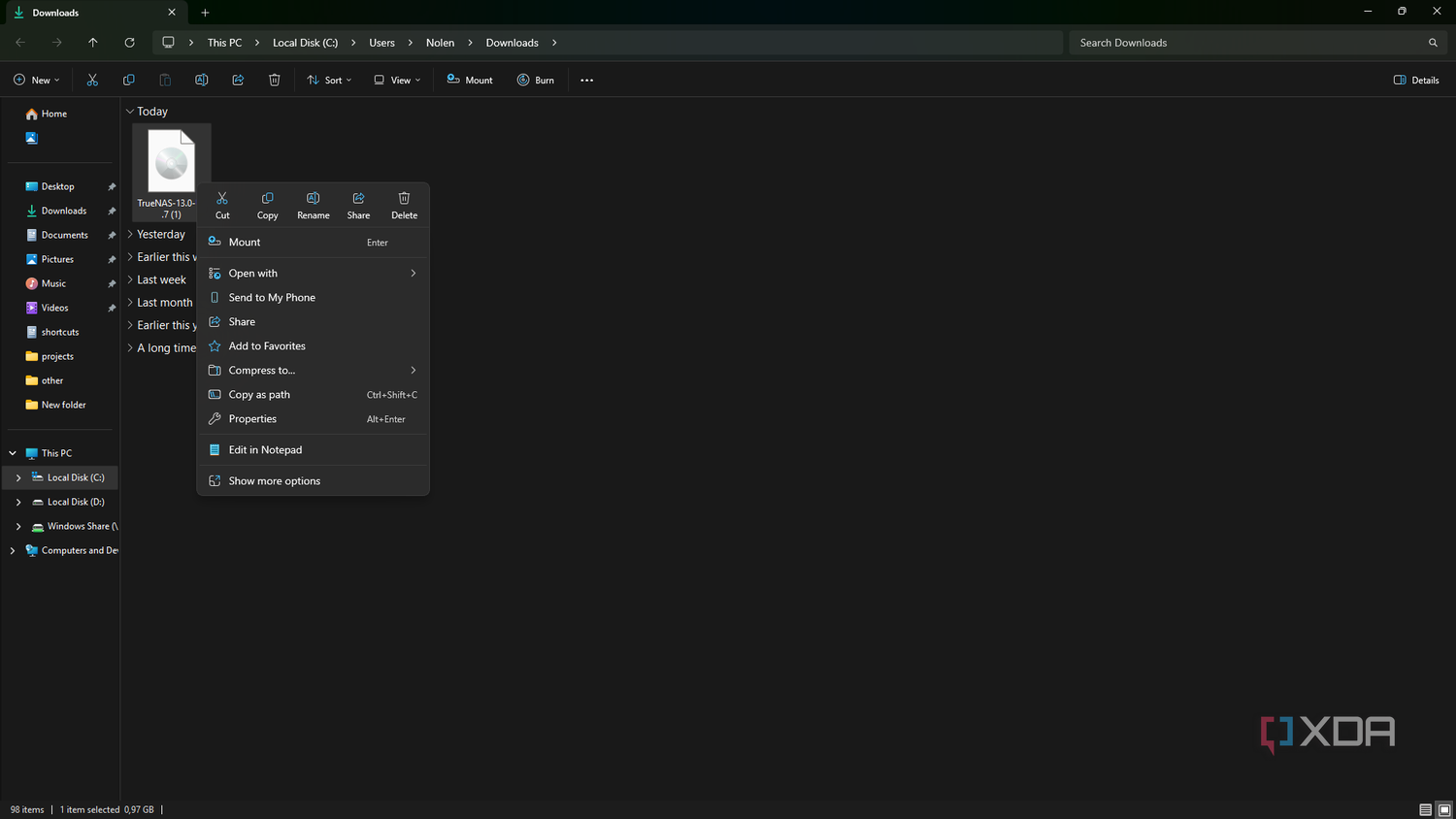
Task: Toggle the Details pane
Action: (x=1416, y=80)
